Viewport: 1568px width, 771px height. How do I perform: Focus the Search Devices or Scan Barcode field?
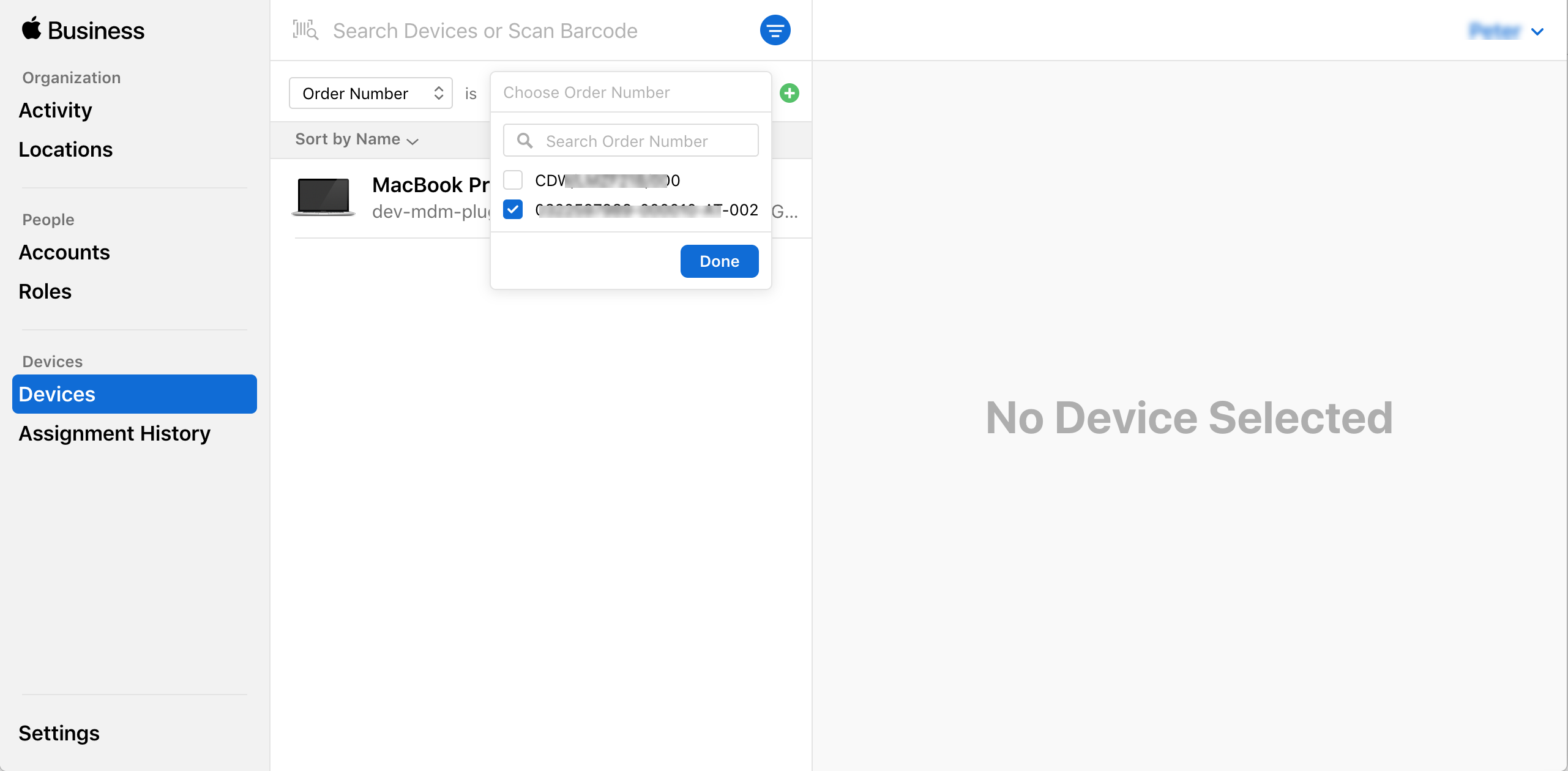point(485,31)
